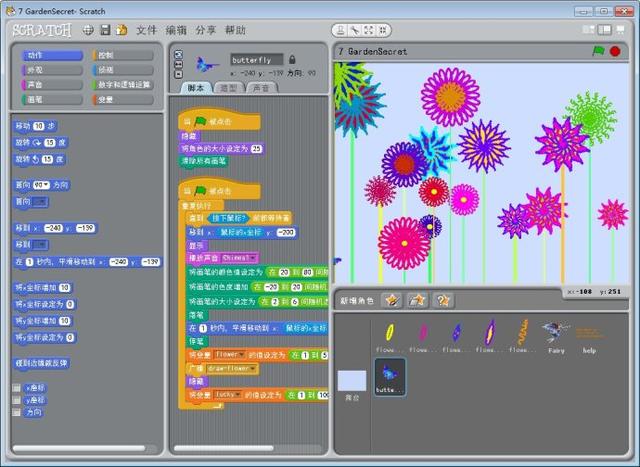Select the green 画笔 block category

(x=52, y=99)
